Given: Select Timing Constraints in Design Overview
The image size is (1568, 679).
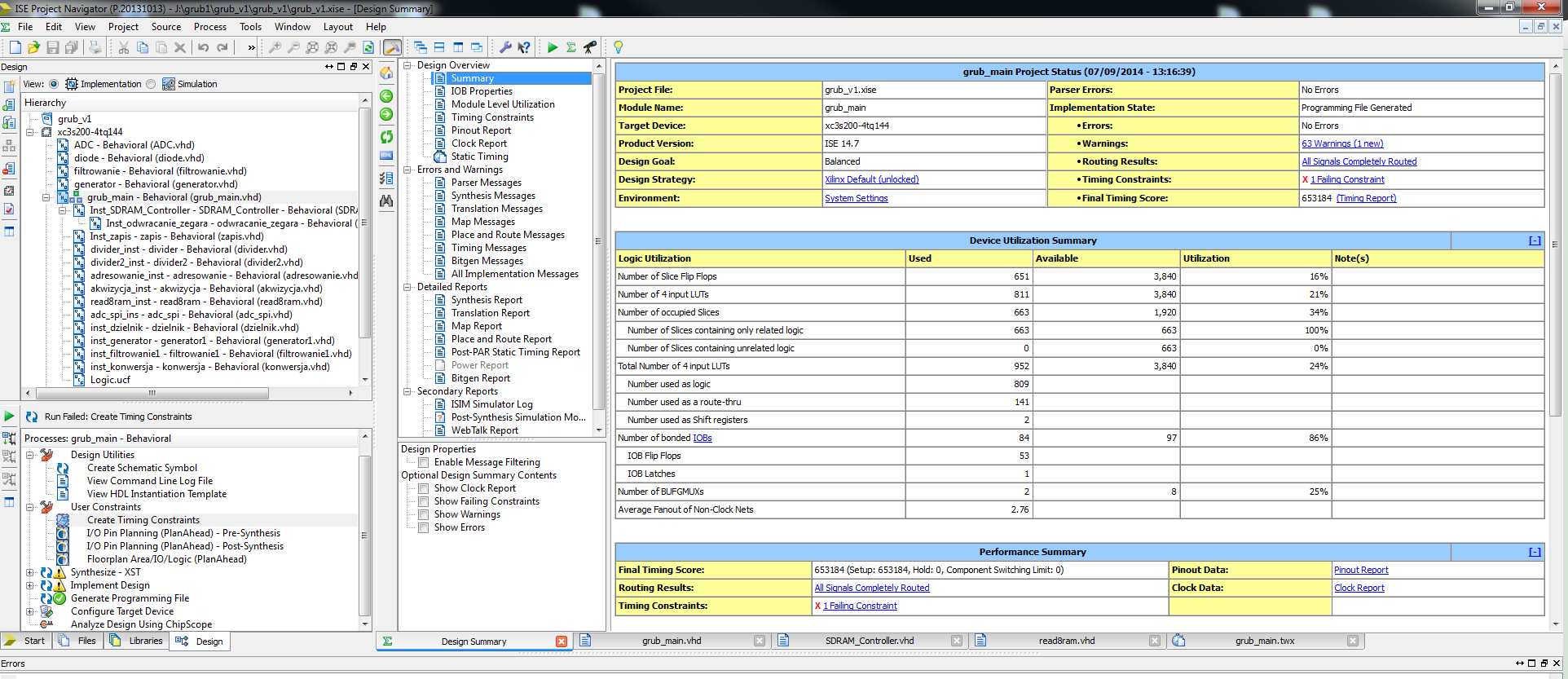Looking at the screenshot, I should pos(492,117).
